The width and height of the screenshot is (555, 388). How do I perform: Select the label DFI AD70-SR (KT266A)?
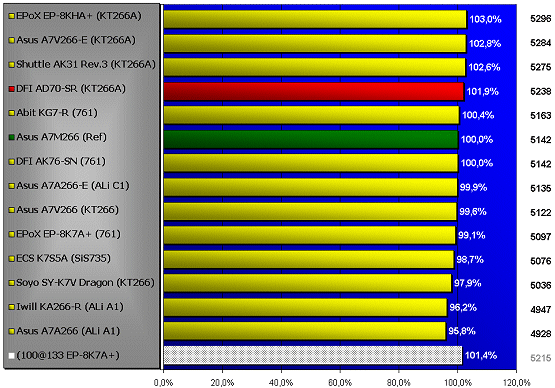point(71,89)
